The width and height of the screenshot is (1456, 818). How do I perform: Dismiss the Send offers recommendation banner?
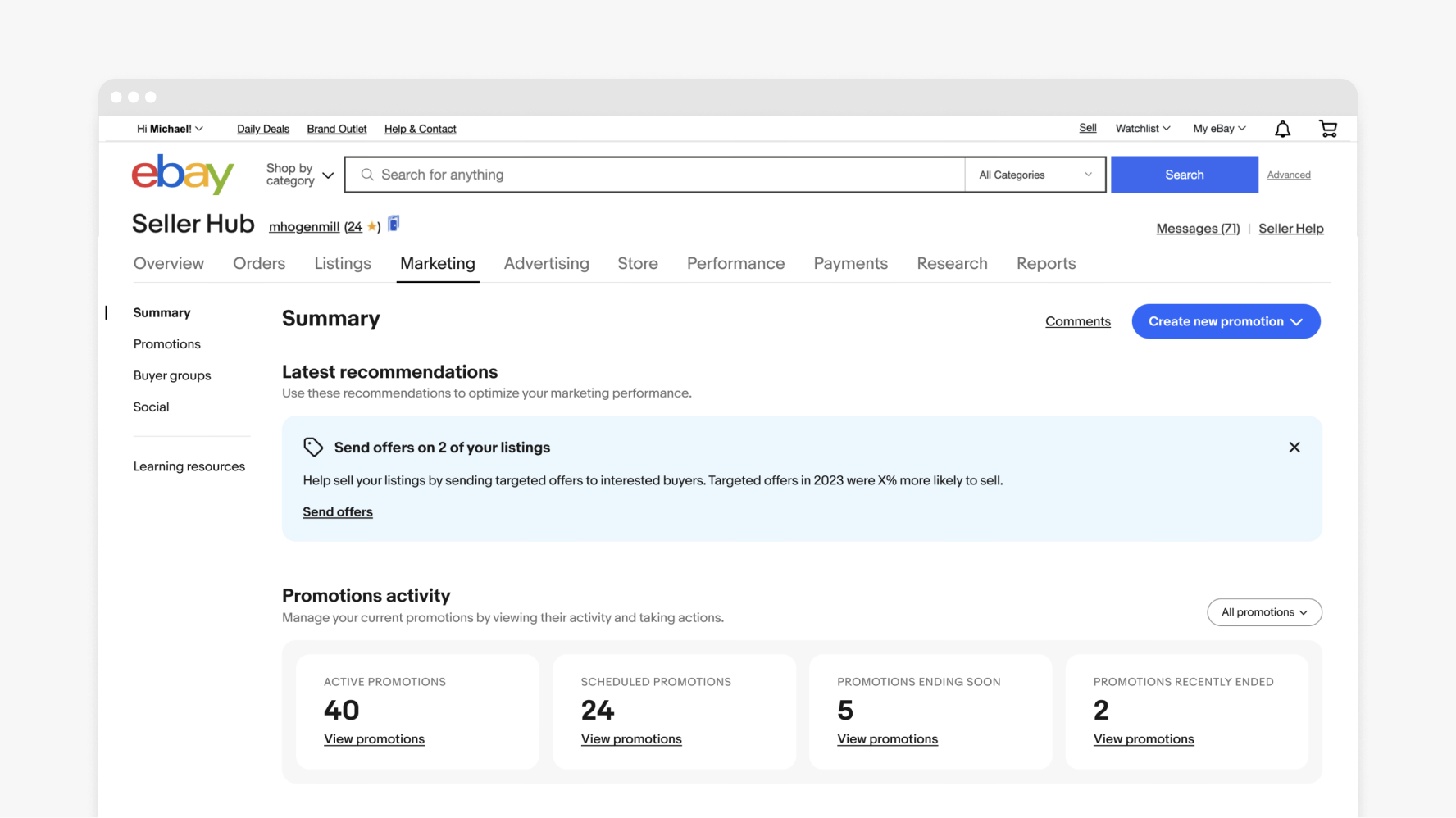1294,448
